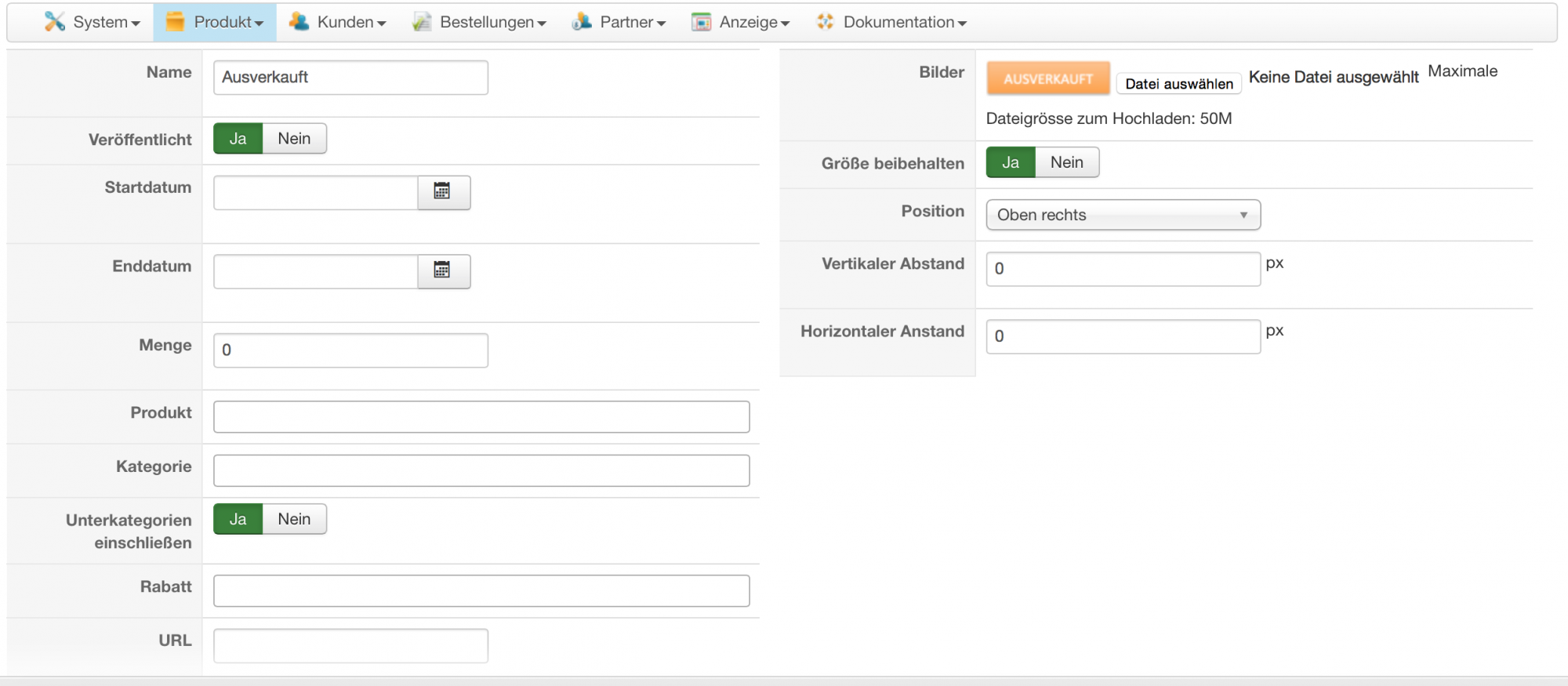Open the System menu
Image resolution: width=1568 pixels, height=686 pixels.
93,22
